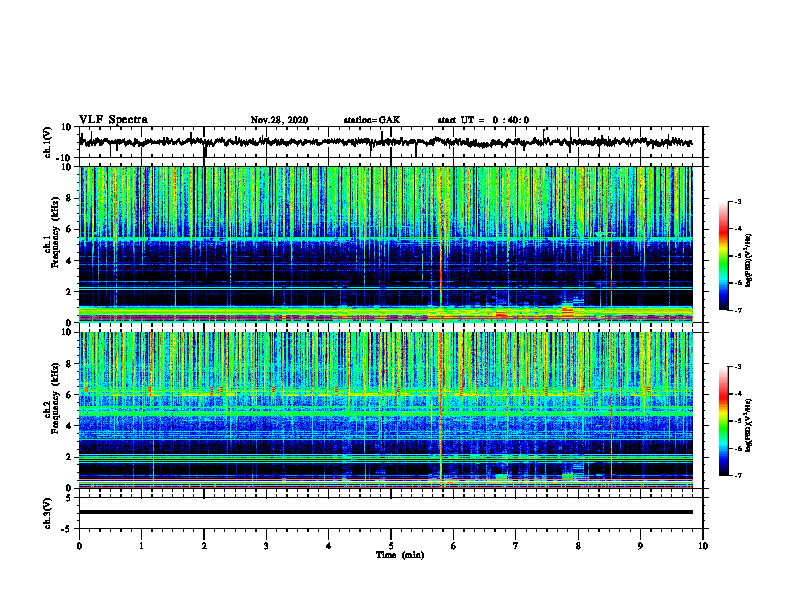Click the "station=GAK" header label
Screen dimensions: 792x612
[x=372, y=120]
